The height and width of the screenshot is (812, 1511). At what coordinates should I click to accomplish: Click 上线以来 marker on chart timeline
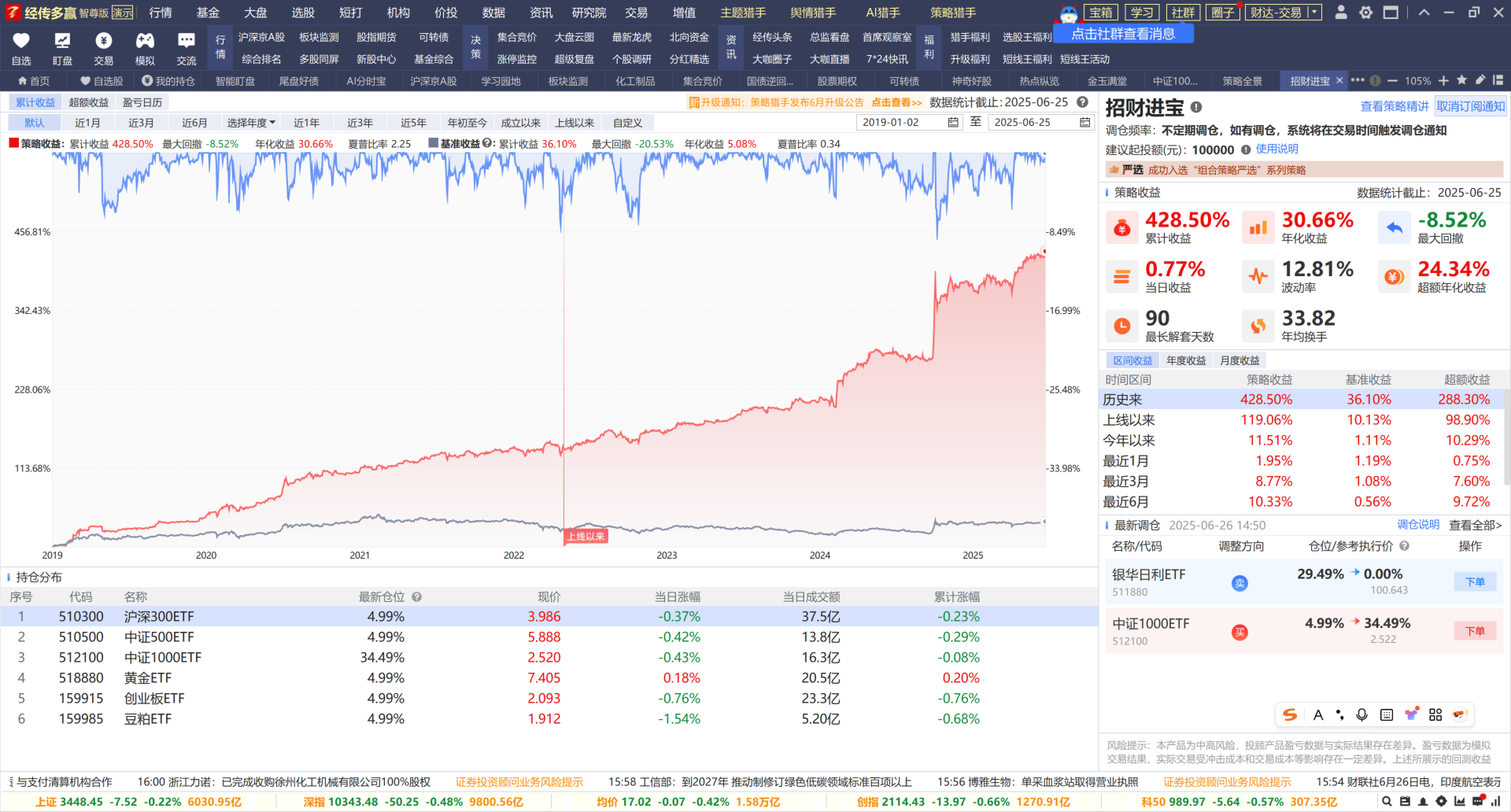coord(586,536)
